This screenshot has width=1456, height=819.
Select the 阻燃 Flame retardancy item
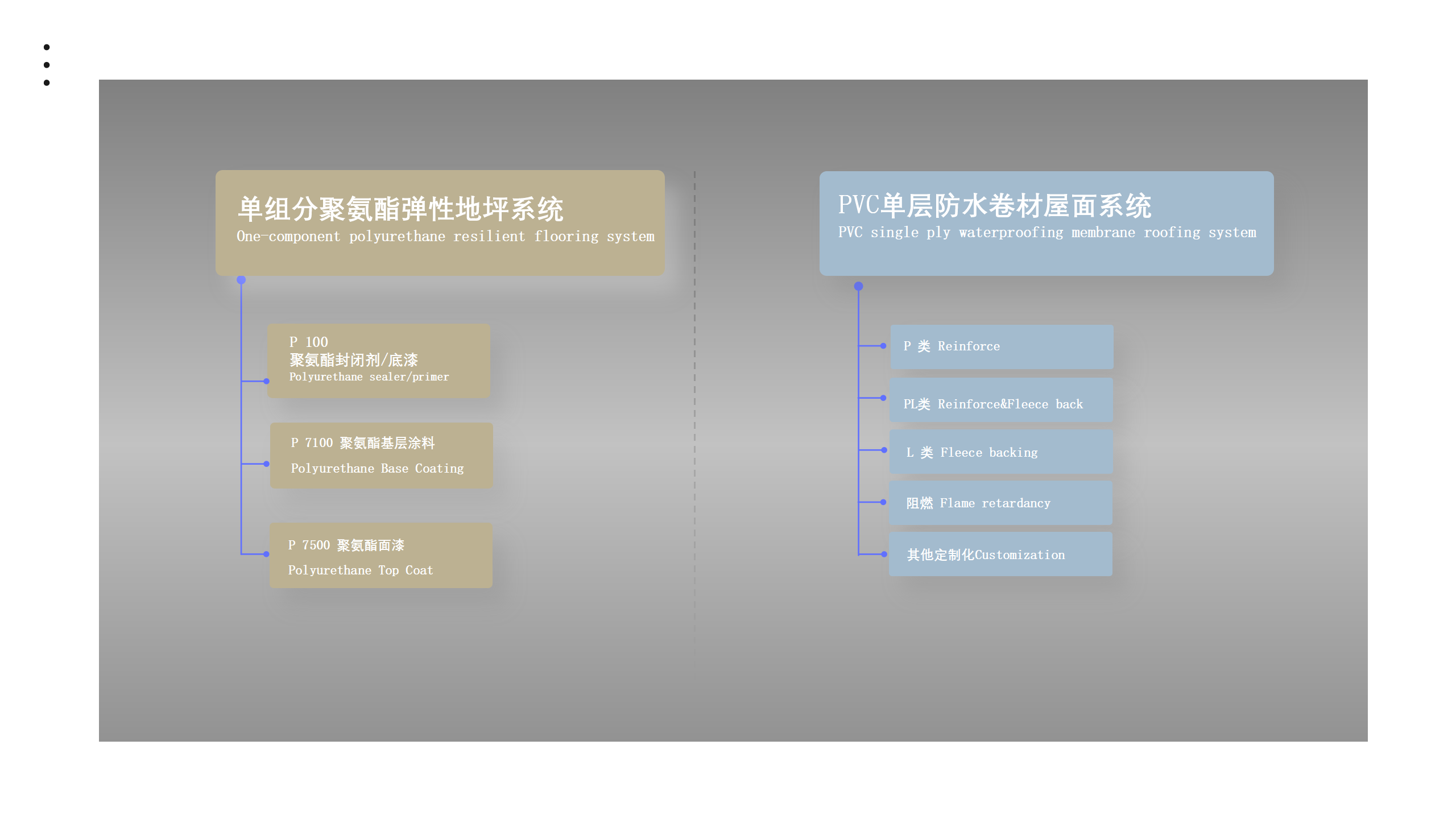[x=1000, y=503]
